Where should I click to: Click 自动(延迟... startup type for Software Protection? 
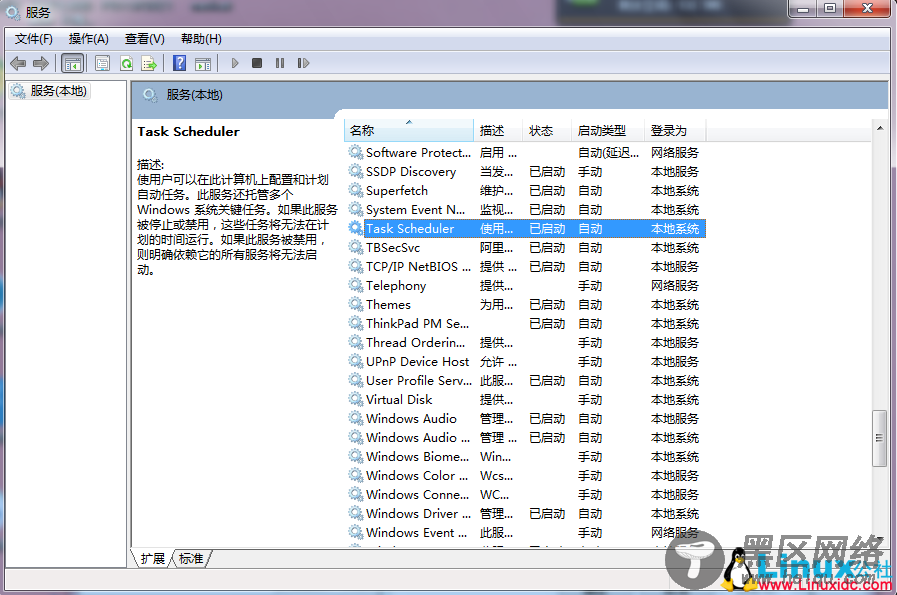[608, 152]
